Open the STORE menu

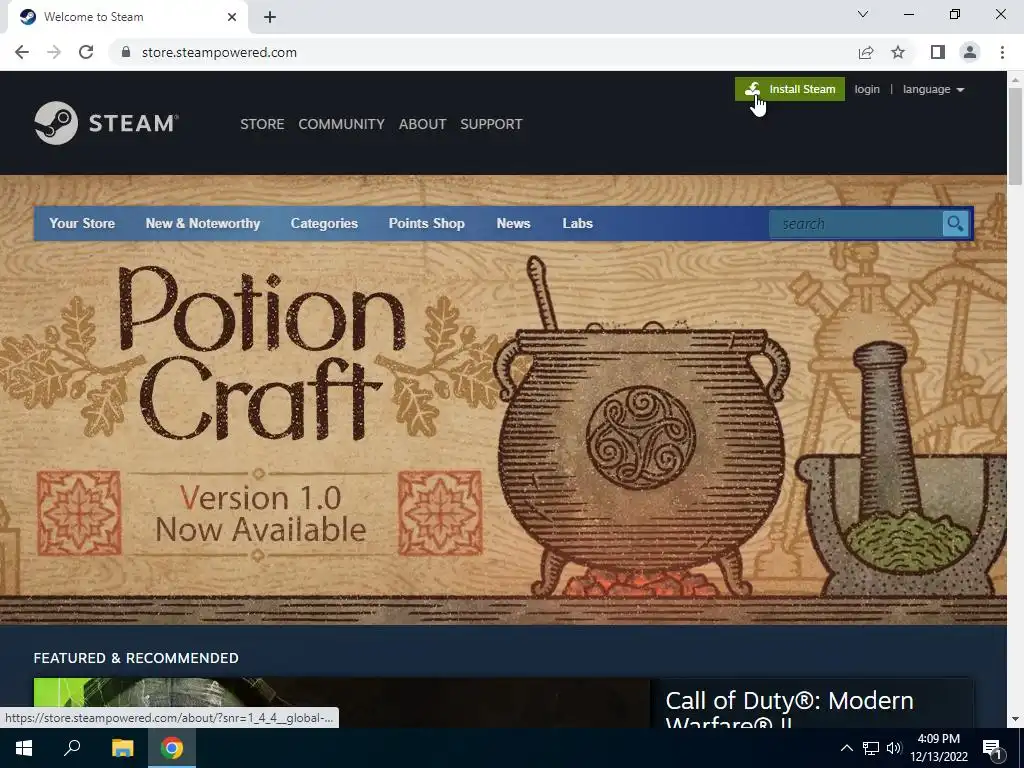coord(262,124)
